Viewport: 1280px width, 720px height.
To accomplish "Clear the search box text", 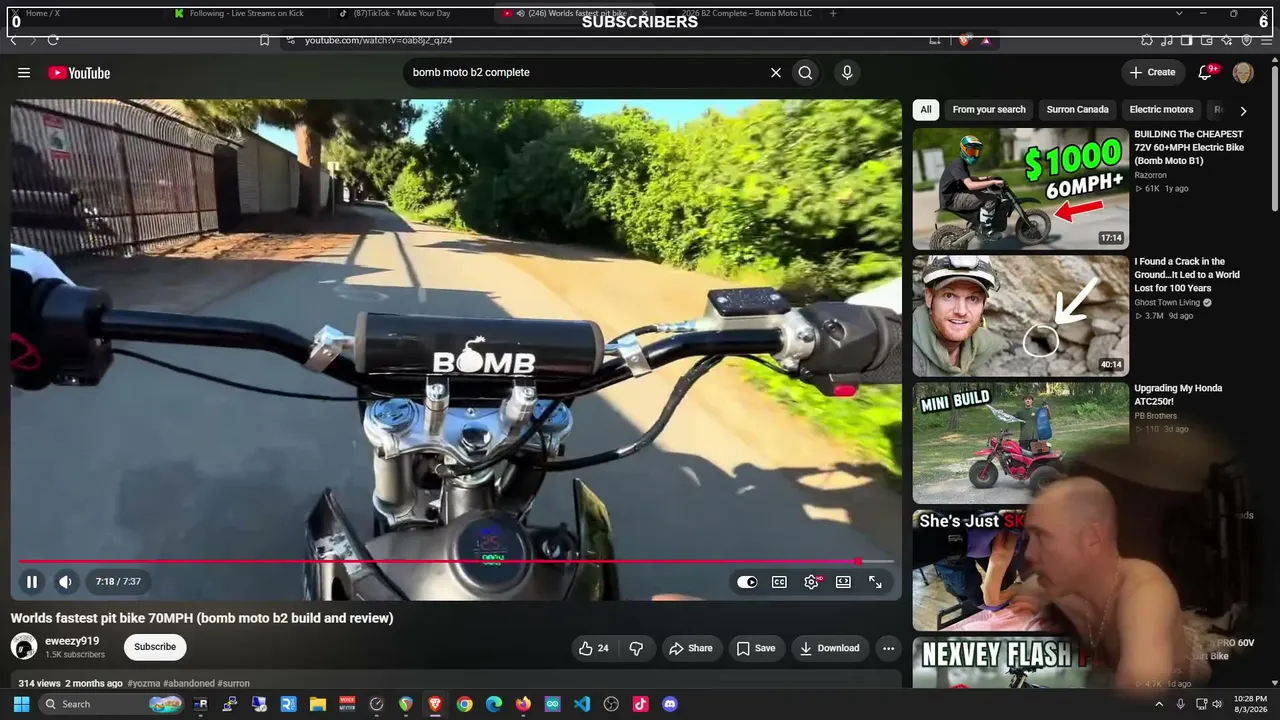I will click(775, 72).
